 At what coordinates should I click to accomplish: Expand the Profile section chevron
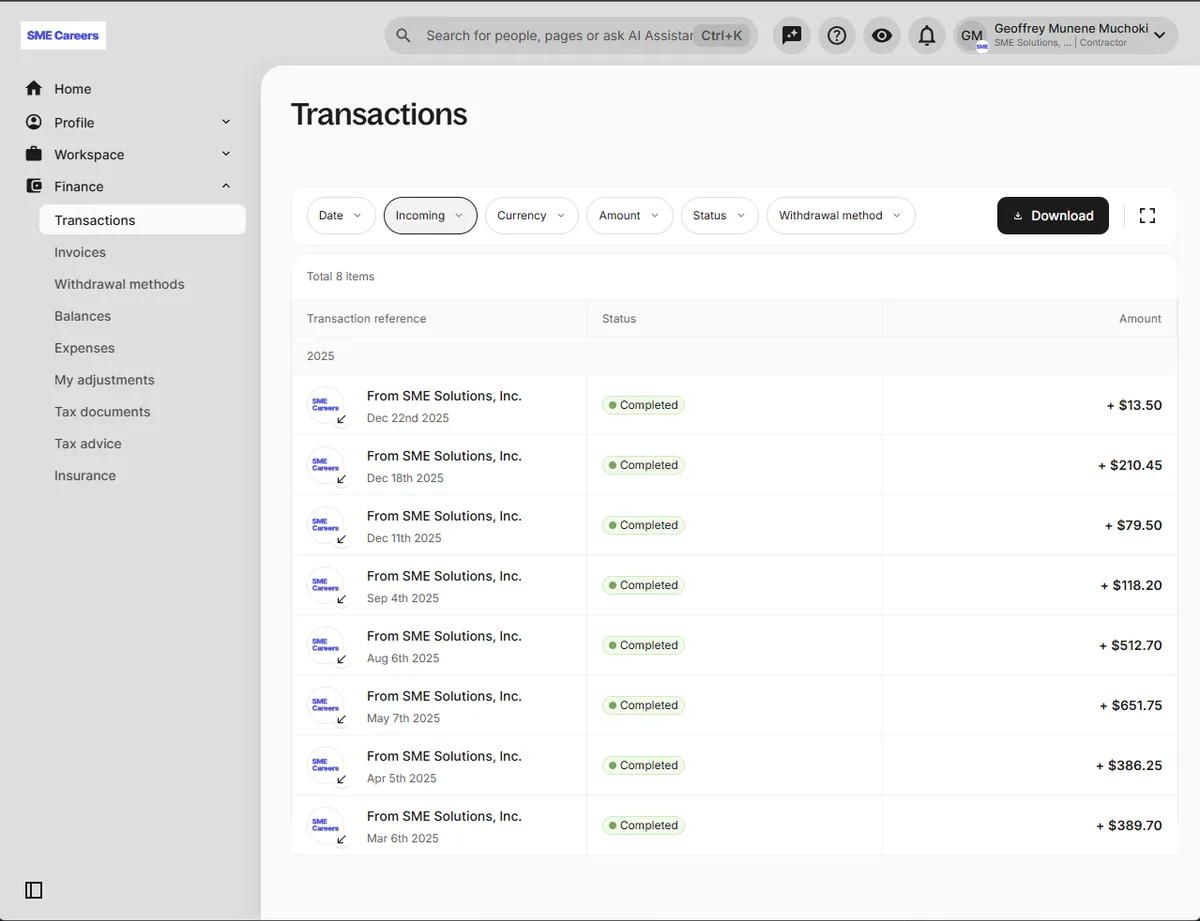pos(226,122)
